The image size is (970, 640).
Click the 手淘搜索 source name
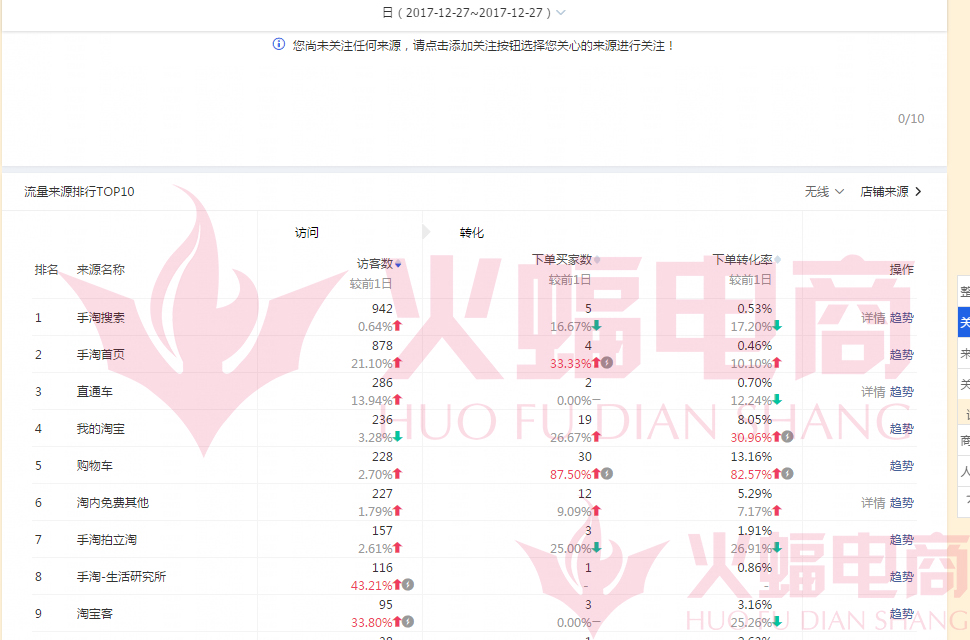pos(101,318)
